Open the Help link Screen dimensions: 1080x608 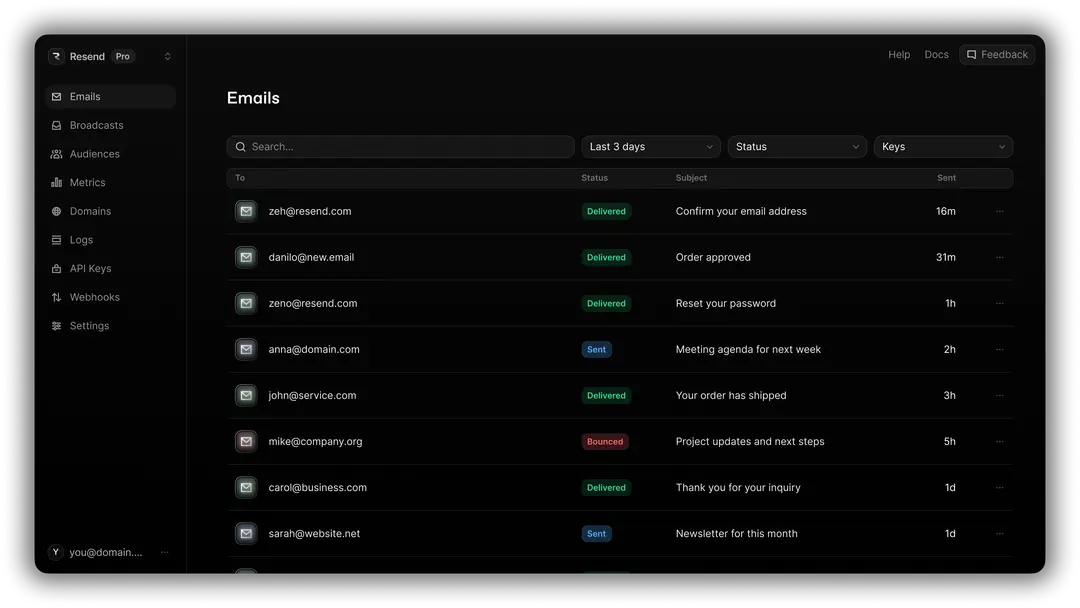coord(898,54)
